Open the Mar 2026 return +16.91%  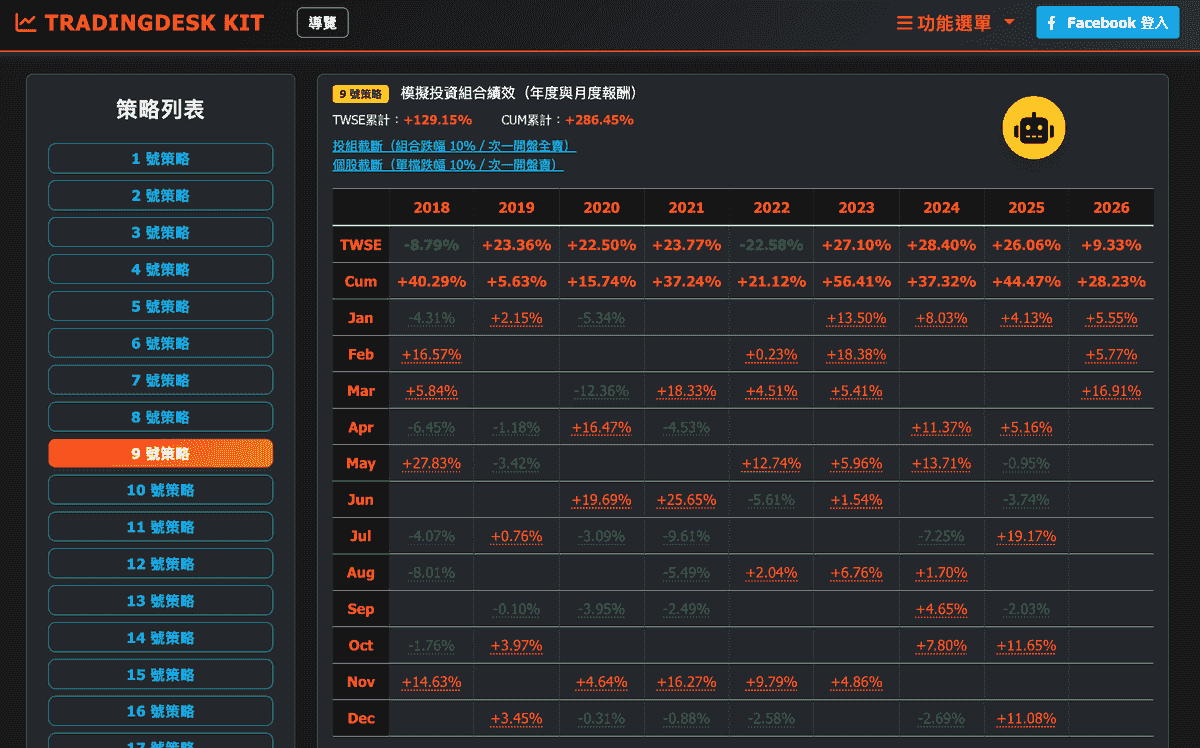1111,391
